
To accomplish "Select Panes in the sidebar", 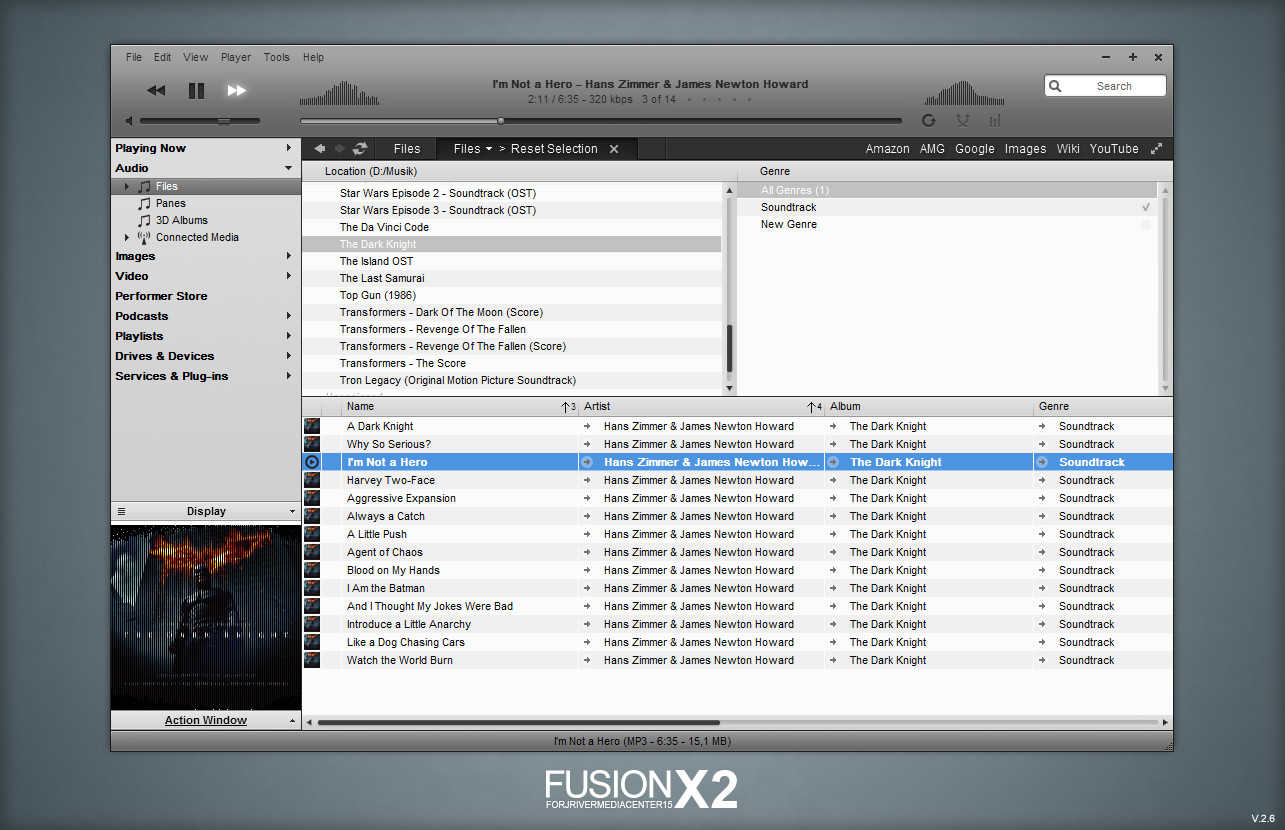I will click(170, 203).
